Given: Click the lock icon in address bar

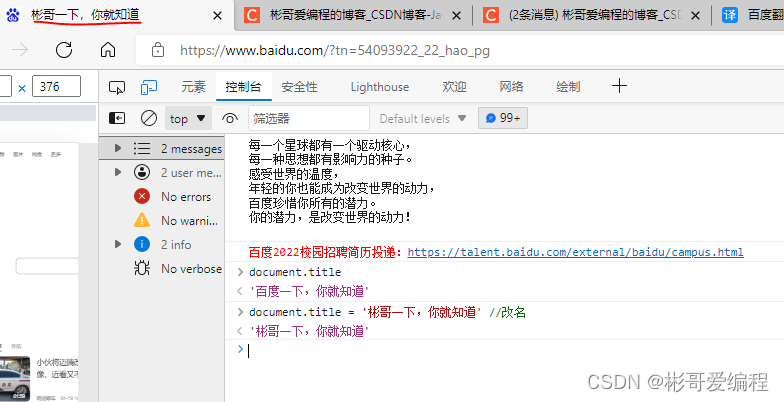Looking at the screenshot, I should click(x=158, y=50).
